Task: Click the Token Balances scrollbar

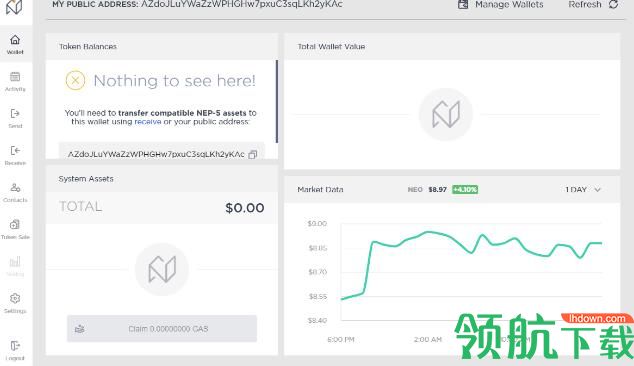Action: [277, 101]
